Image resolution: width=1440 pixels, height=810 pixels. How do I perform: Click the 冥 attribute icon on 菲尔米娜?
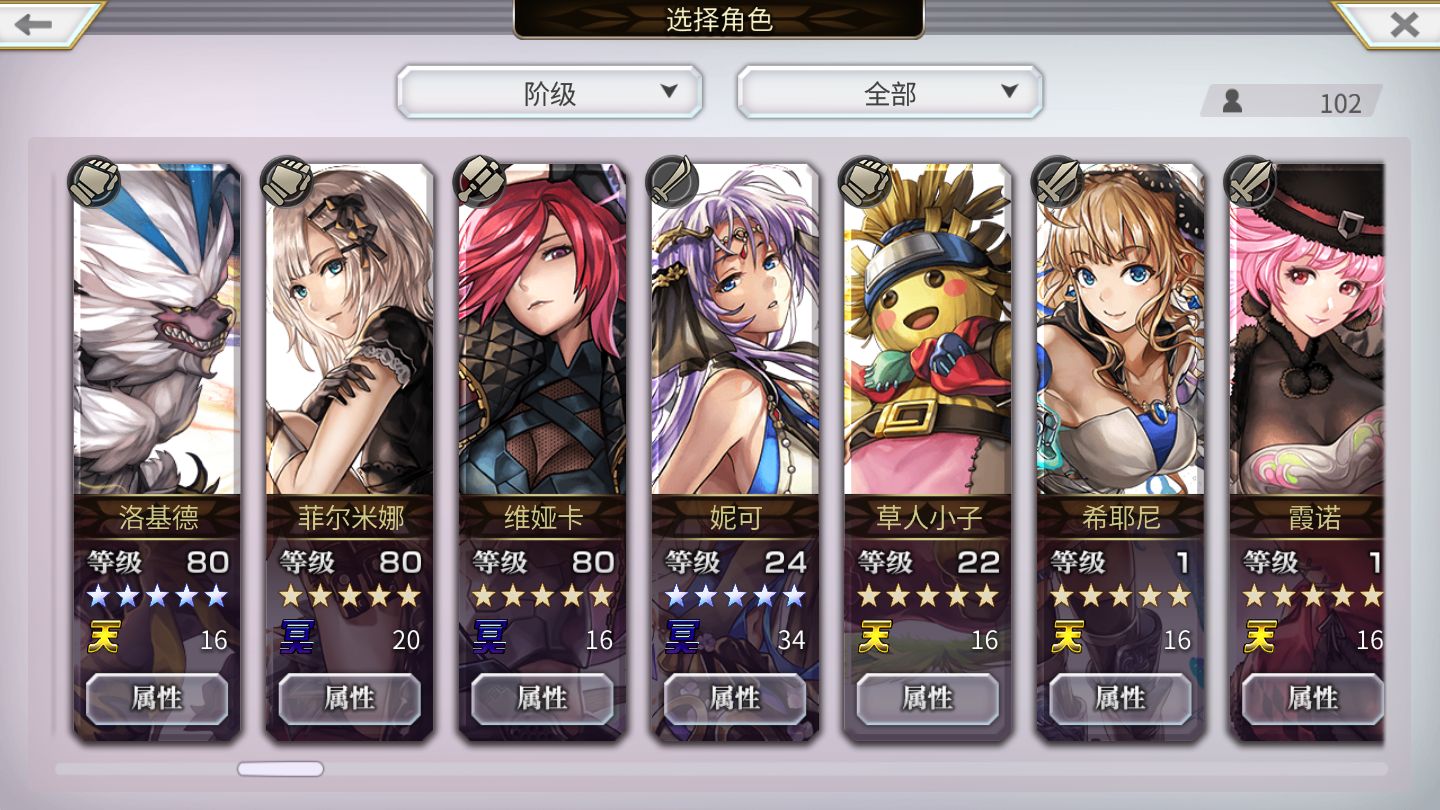click(296, 638)
